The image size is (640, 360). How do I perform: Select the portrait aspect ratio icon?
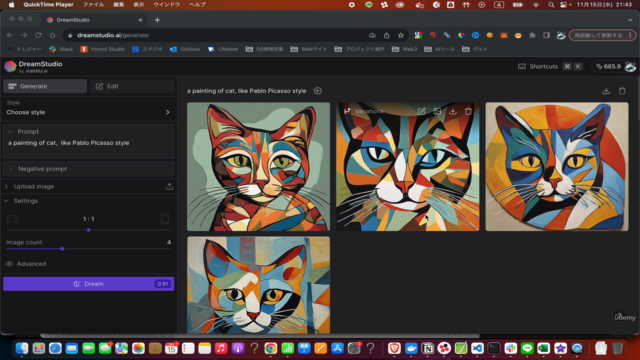click(165, 219)
